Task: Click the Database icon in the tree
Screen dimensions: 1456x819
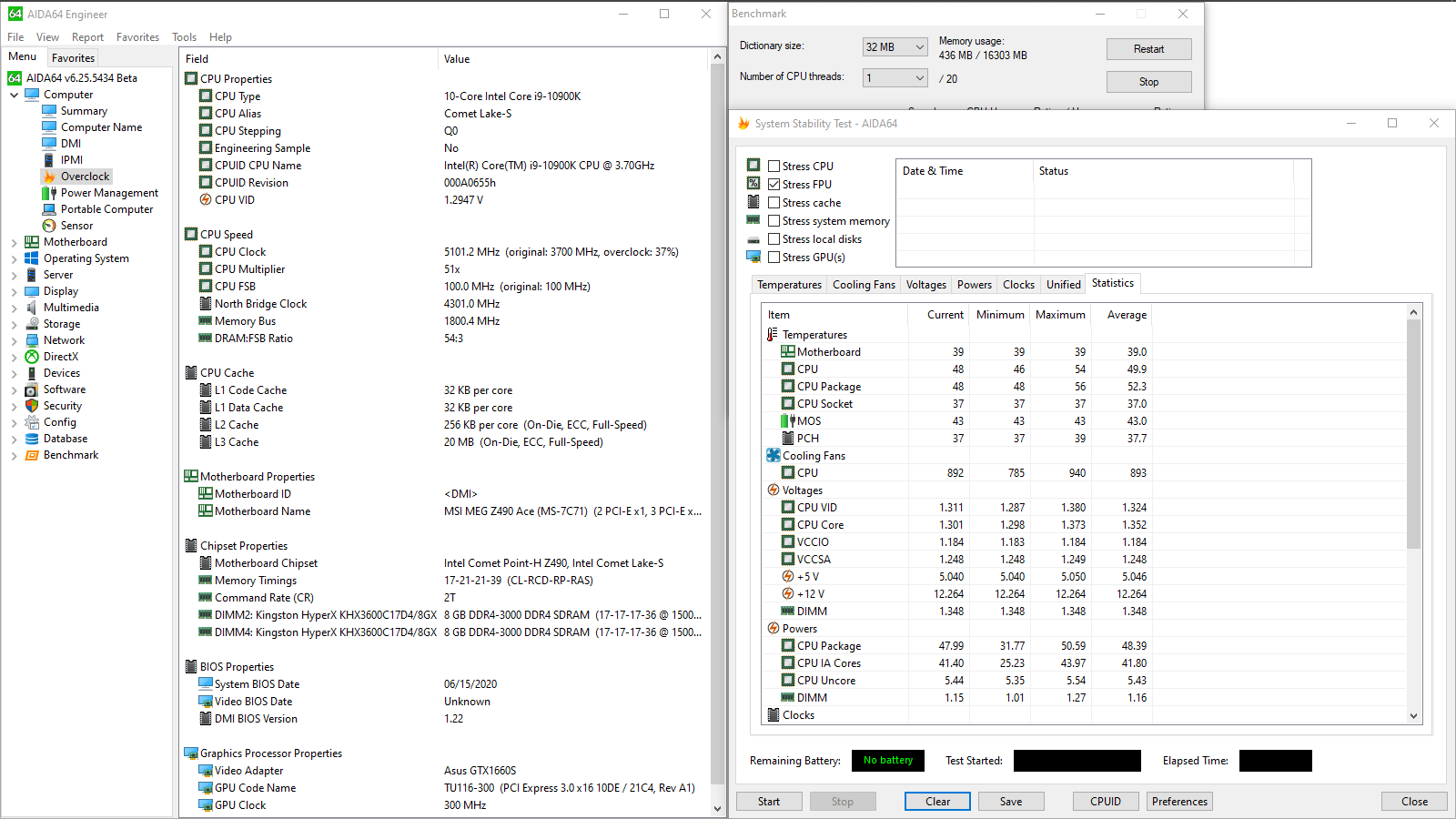Action: (32, 439)
